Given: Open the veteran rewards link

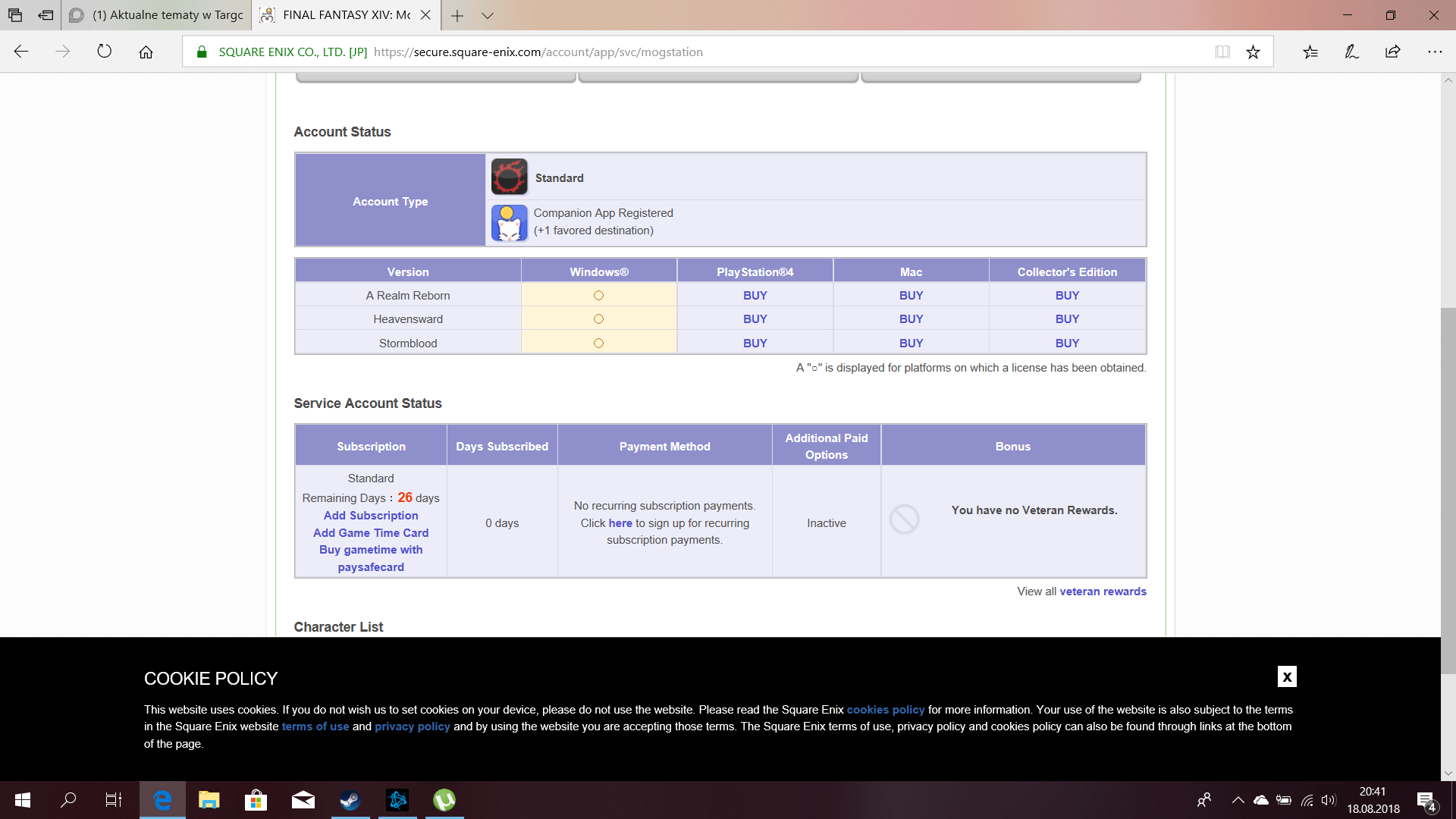Looking at the screenshot, I should (1103, 591).
